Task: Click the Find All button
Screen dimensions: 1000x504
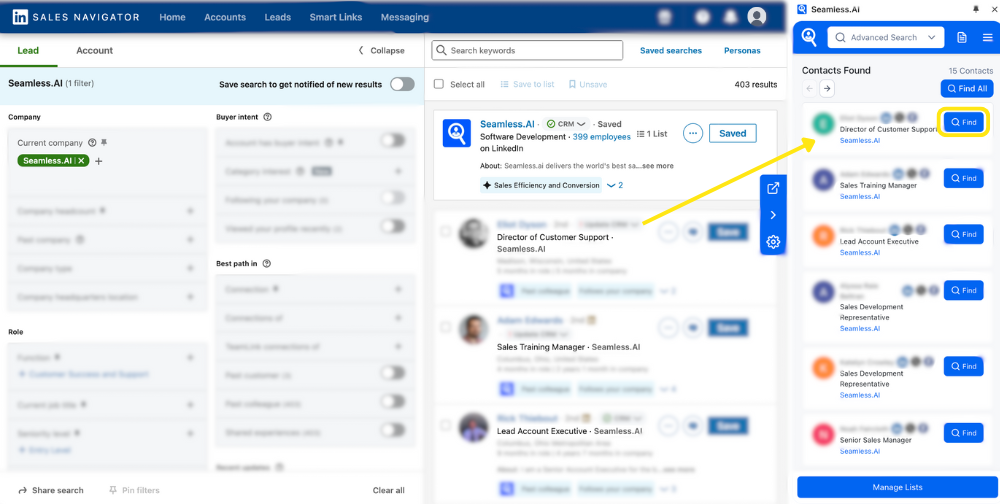Action: [x=966, y=89]
